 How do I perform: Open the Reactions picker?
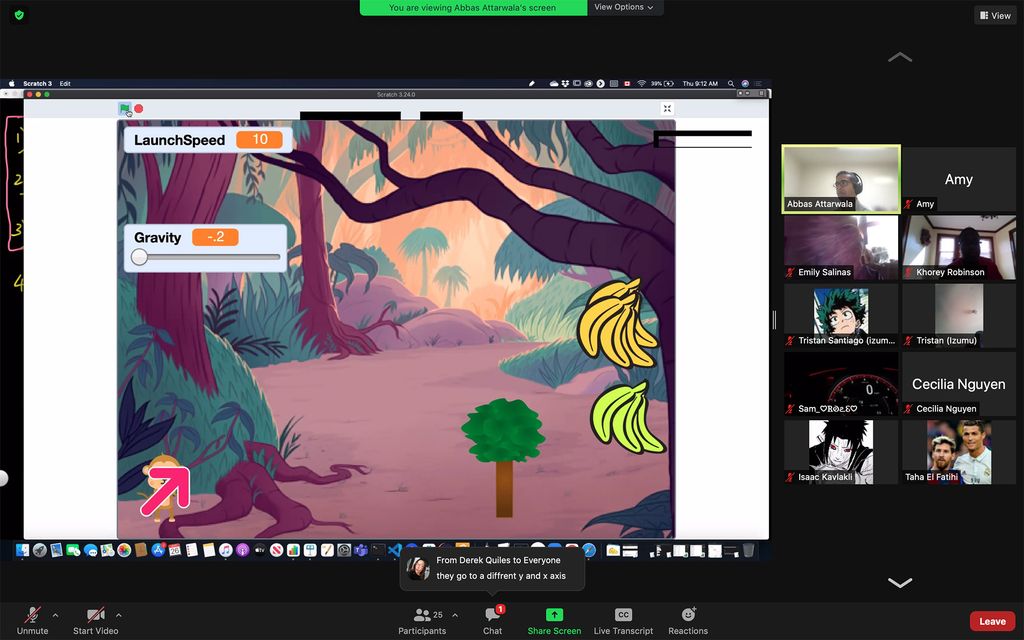click(x=688, y=621)
